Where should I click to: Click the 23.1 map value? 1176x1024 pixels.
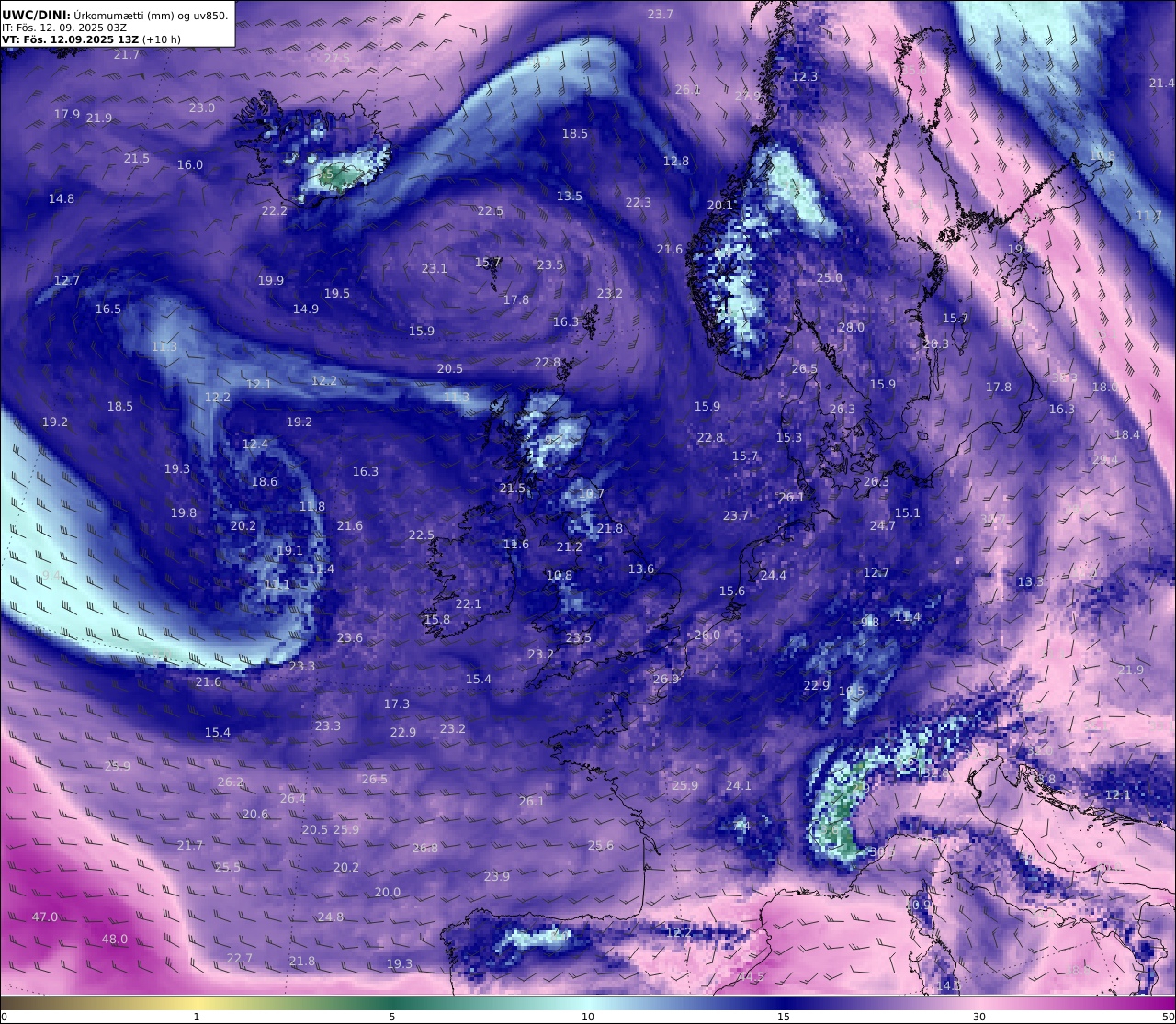pyautogui.click(x=435, y=269)
